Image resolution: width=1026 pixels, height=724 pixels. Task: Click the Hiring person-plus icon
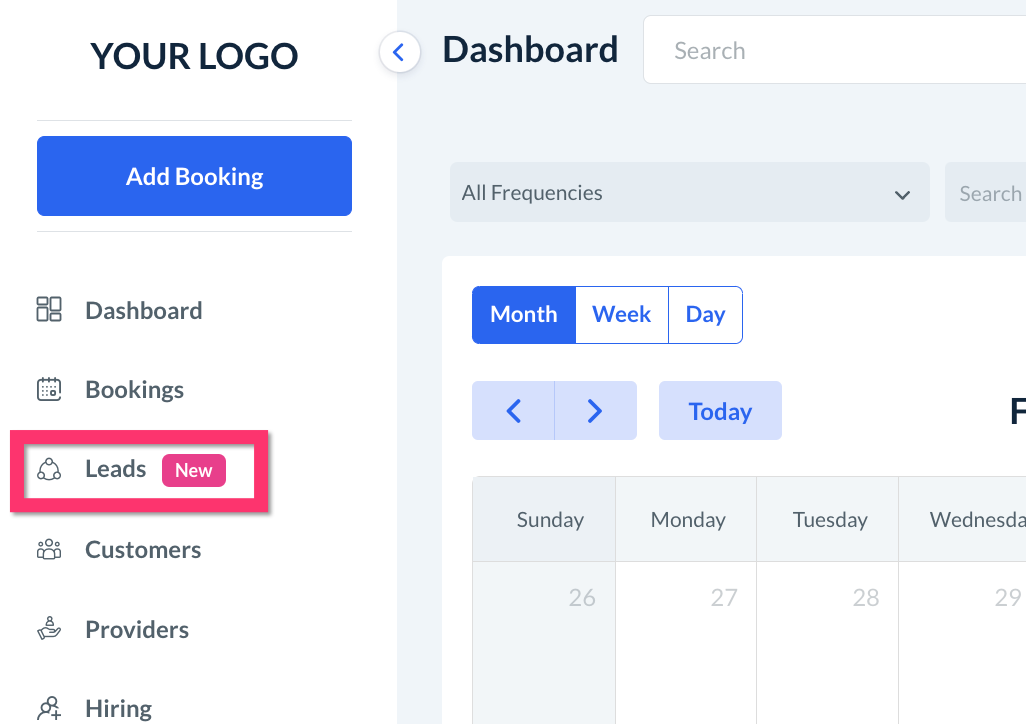click(49, 708)
